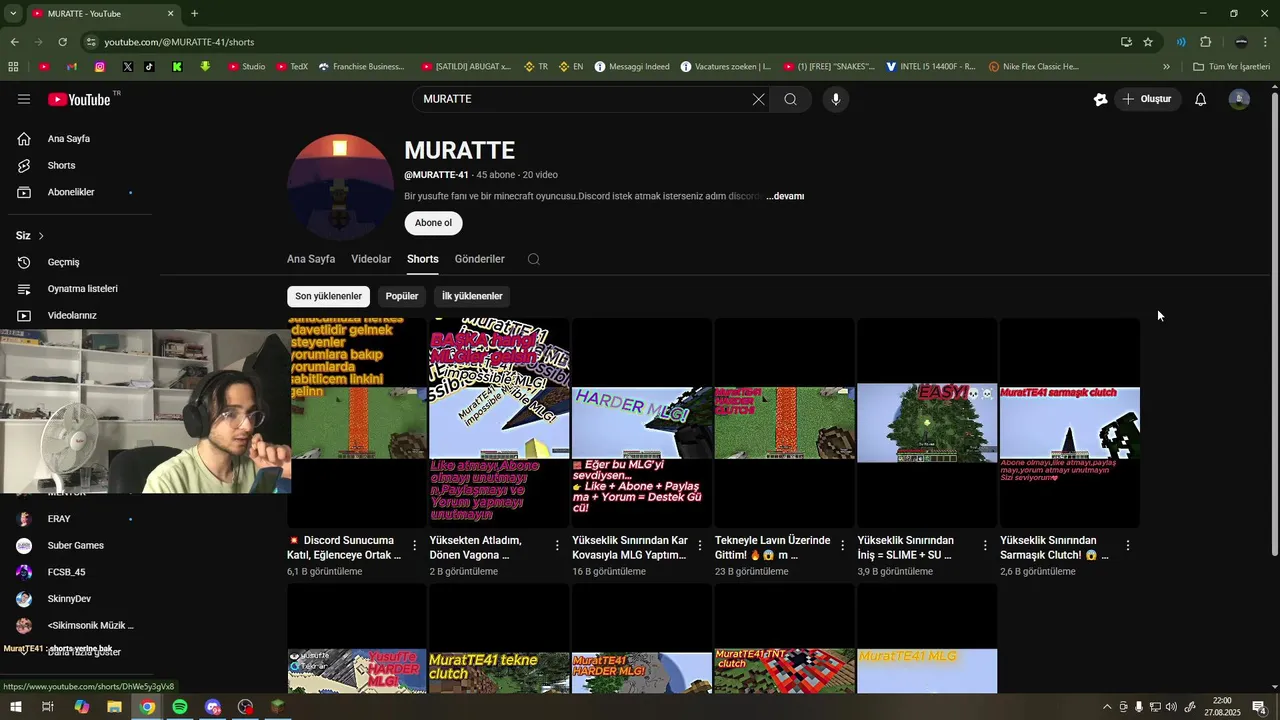Open the X bookmark icon

(x=128, y=67)
